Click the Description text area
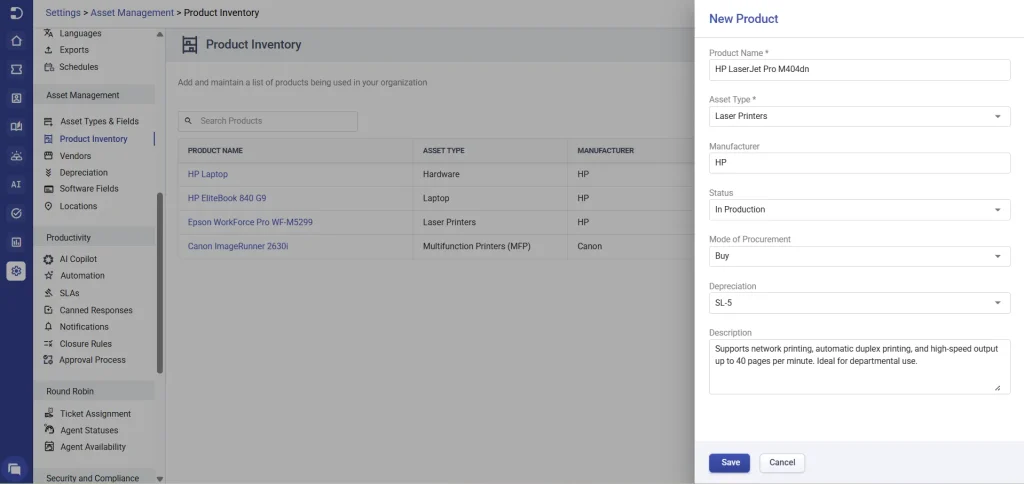 pyautogui.click(x=859, y=366)
